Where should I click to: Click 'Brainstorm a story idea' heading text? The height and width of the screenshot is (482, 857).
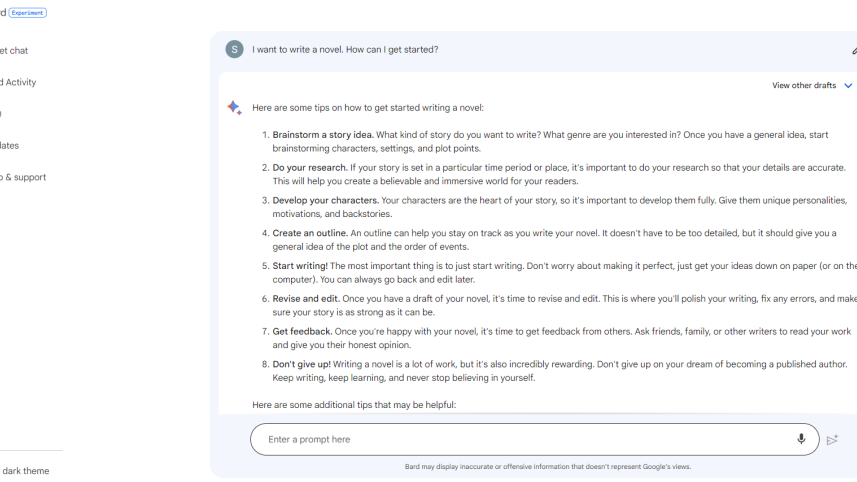point(323,135)
